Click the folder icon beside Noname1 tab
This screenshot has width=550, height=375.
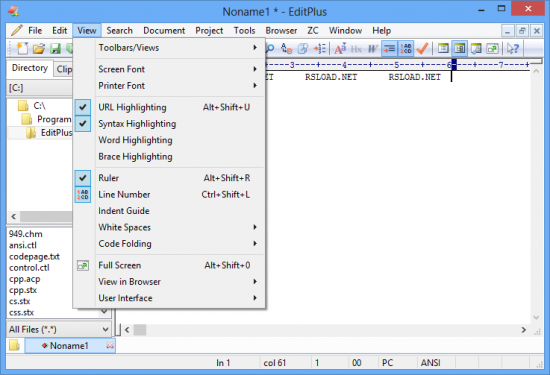click(x=14, y=345)
